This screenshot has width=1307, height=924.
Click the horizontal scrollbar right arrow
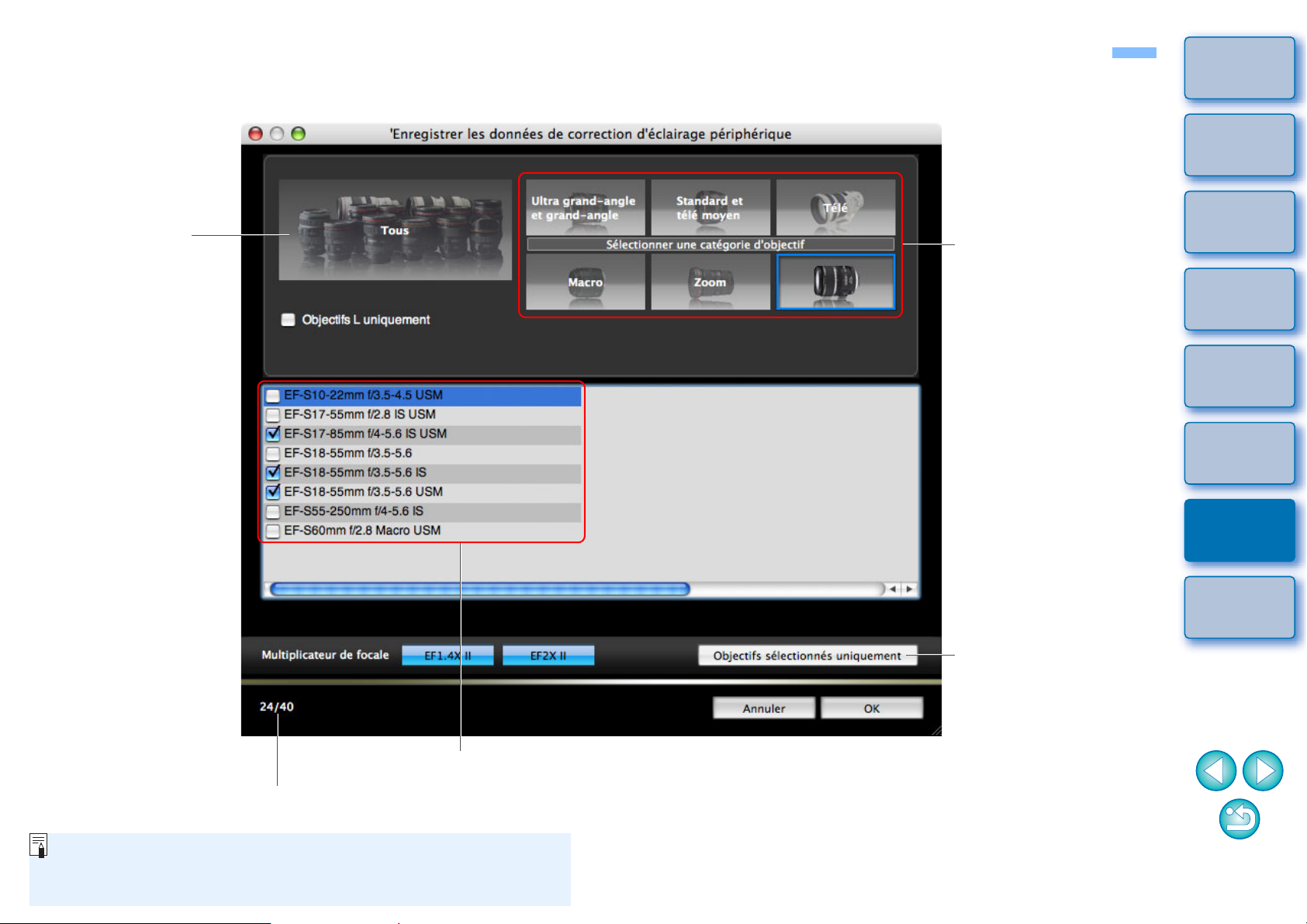pos(909,590)
